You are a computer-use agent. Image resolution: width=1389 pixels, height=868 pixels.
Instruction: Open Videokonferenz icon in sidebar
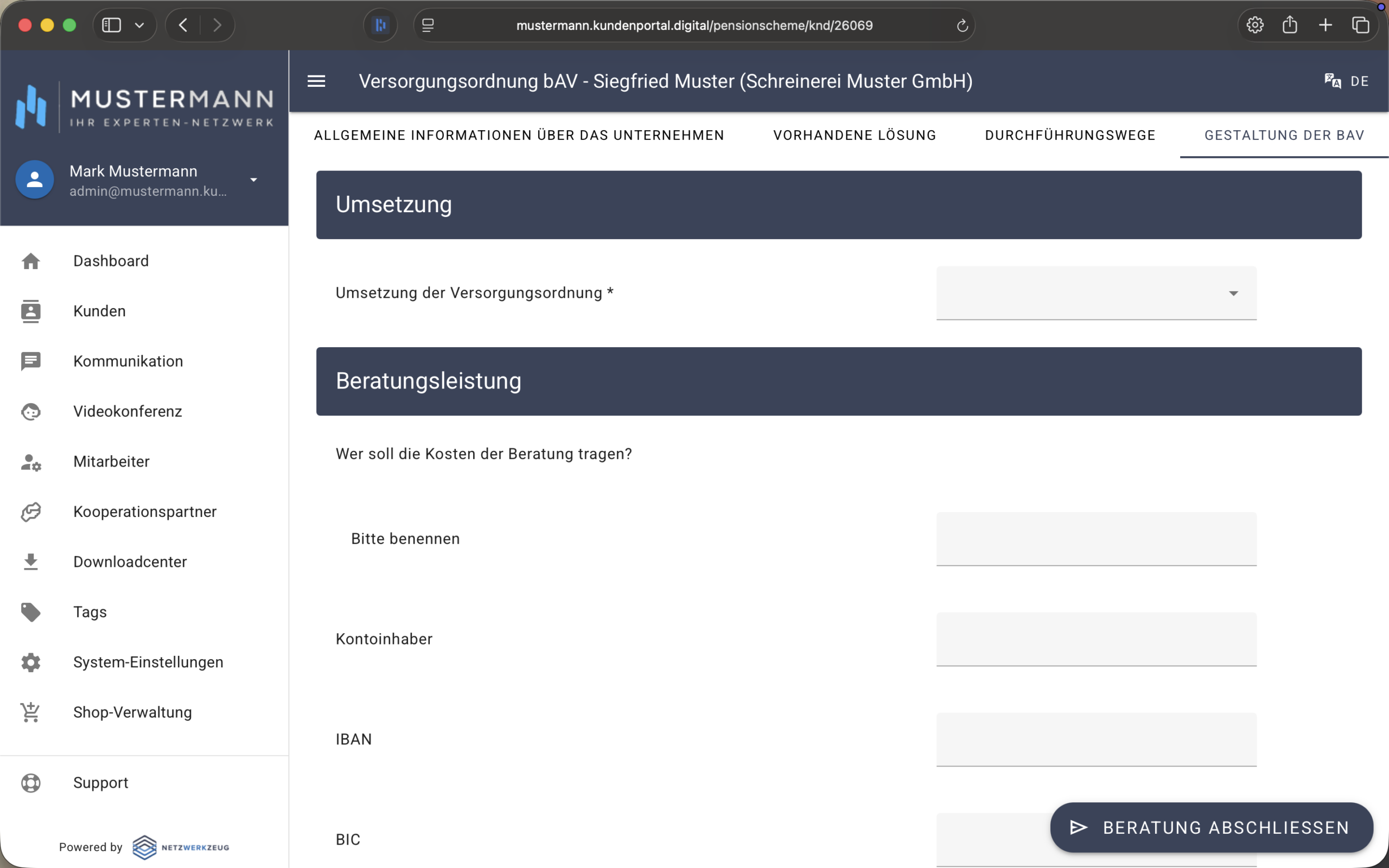(30, 412)
